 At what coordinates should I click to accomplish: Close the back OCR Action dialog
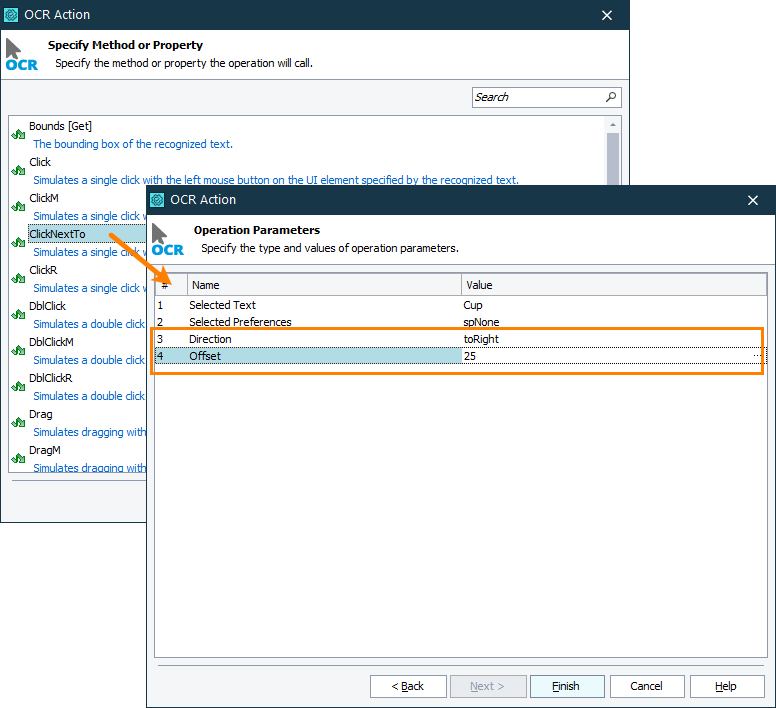607,15
